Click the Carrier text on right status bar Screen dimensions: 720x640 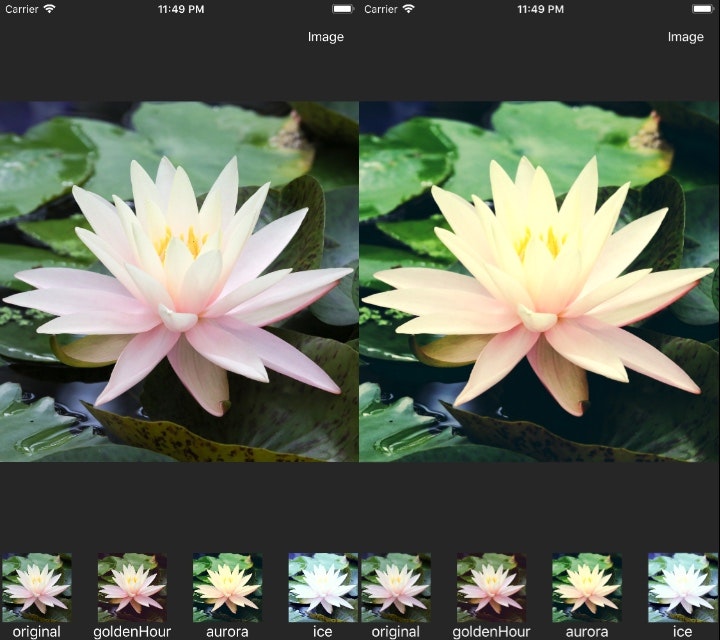(x=381, y=9)
